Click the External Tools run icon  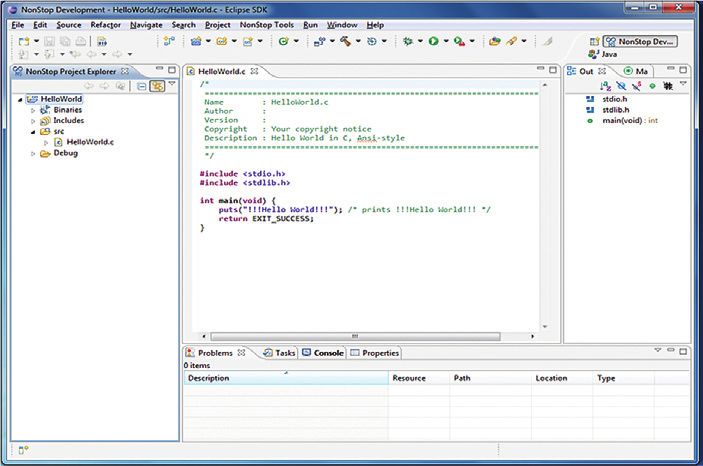click(x=459, y=41)
